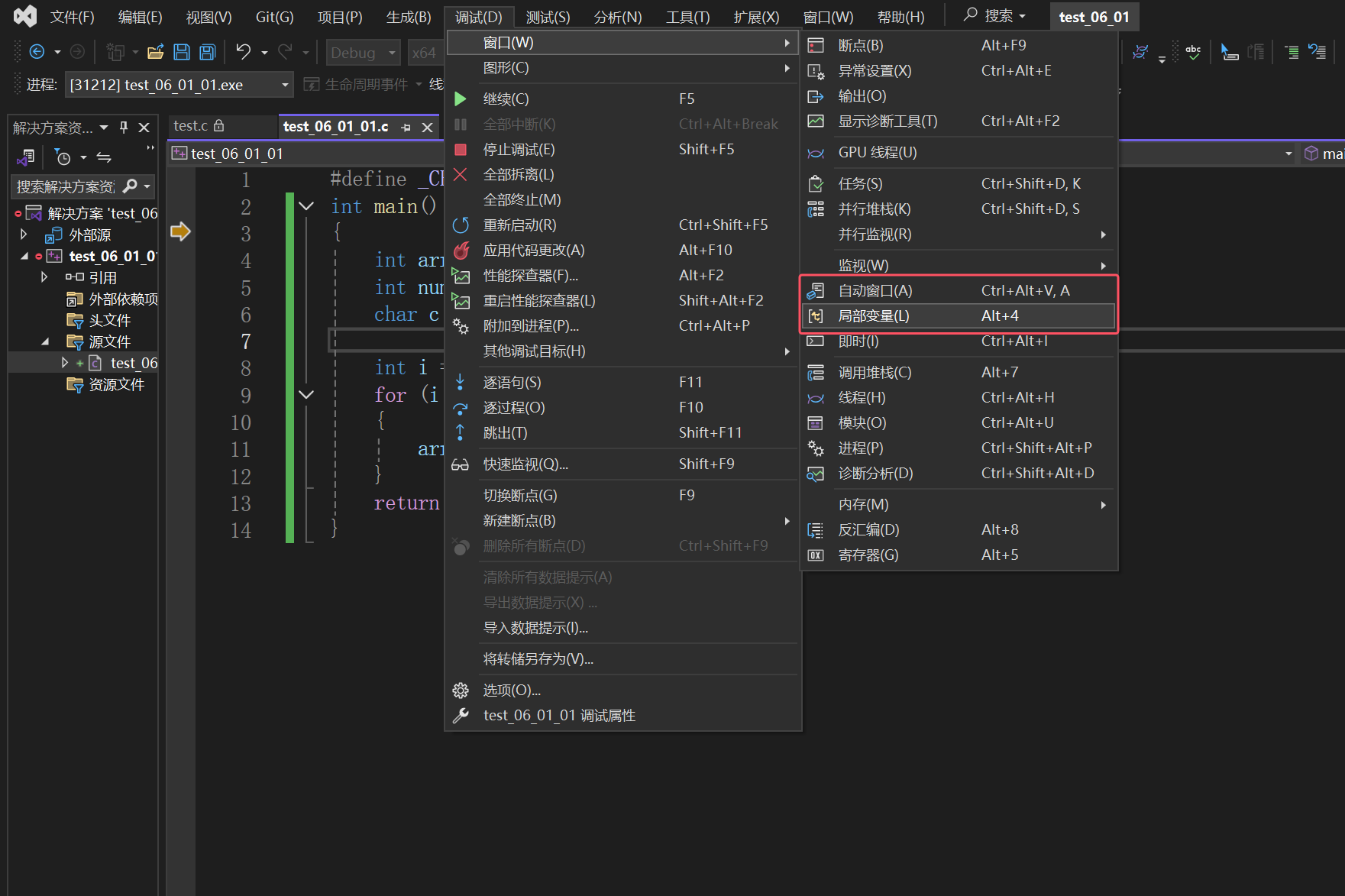Click the blue cursor-pointer toolbar icon

click(1229, 52)
